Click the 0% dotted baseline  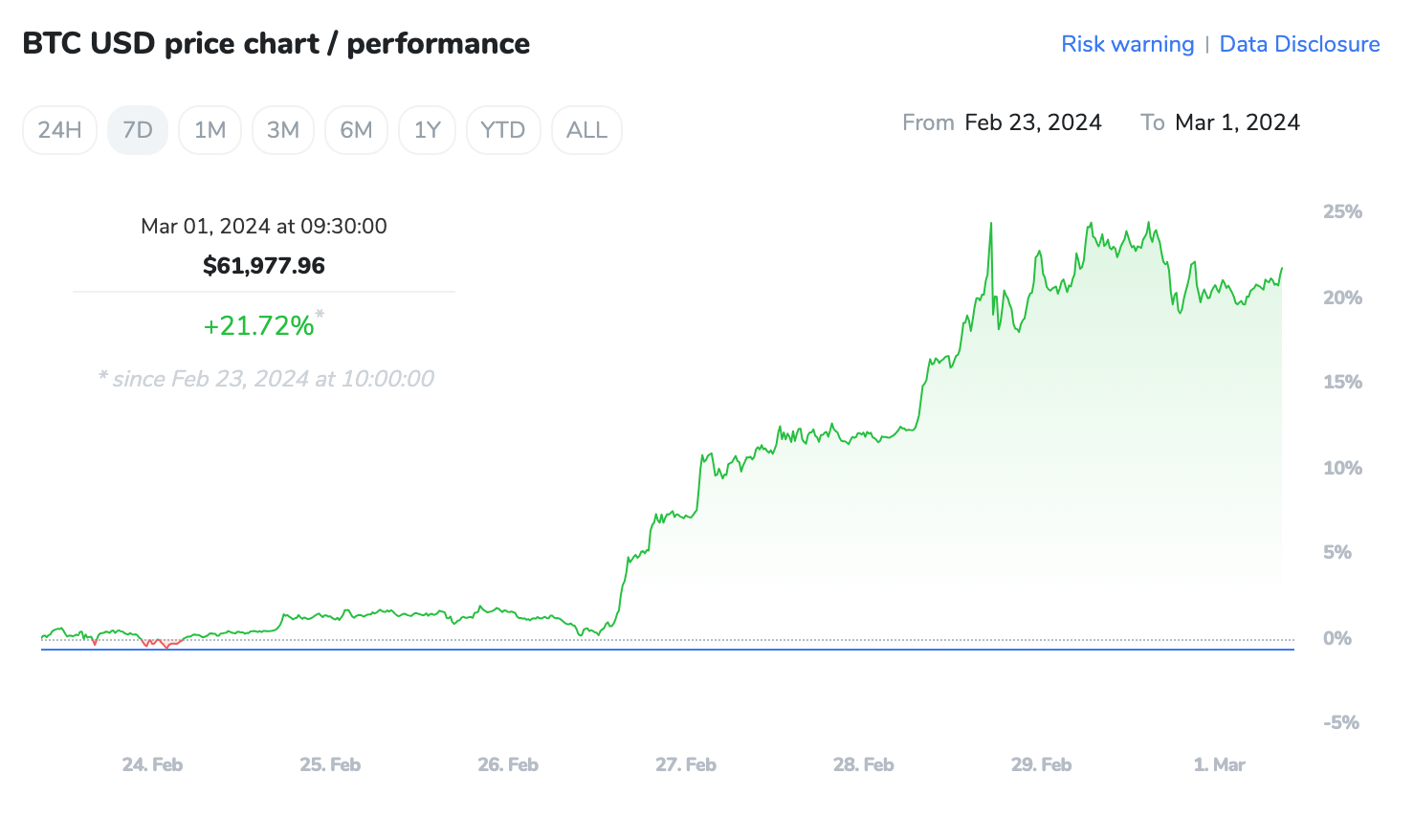(670, 638)
